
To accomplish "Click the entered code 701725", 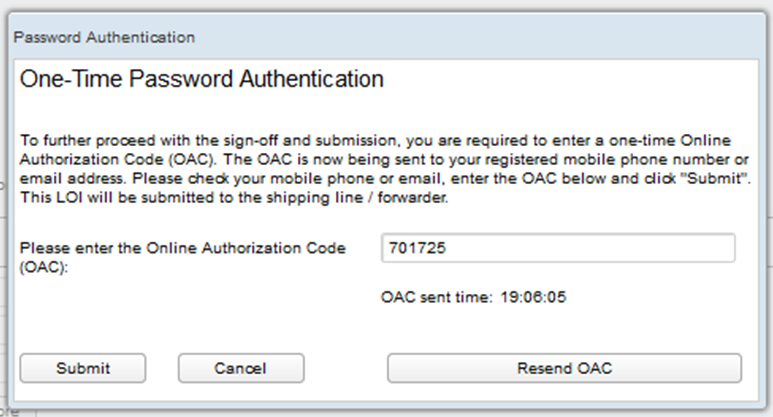I will coord(412,248).
